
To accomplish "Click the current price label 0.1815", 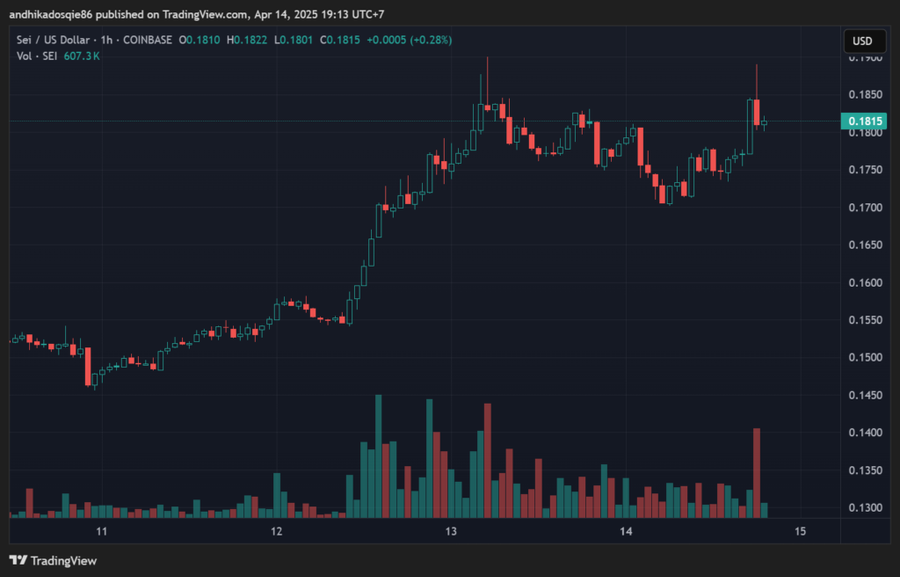I will (864, 121).
